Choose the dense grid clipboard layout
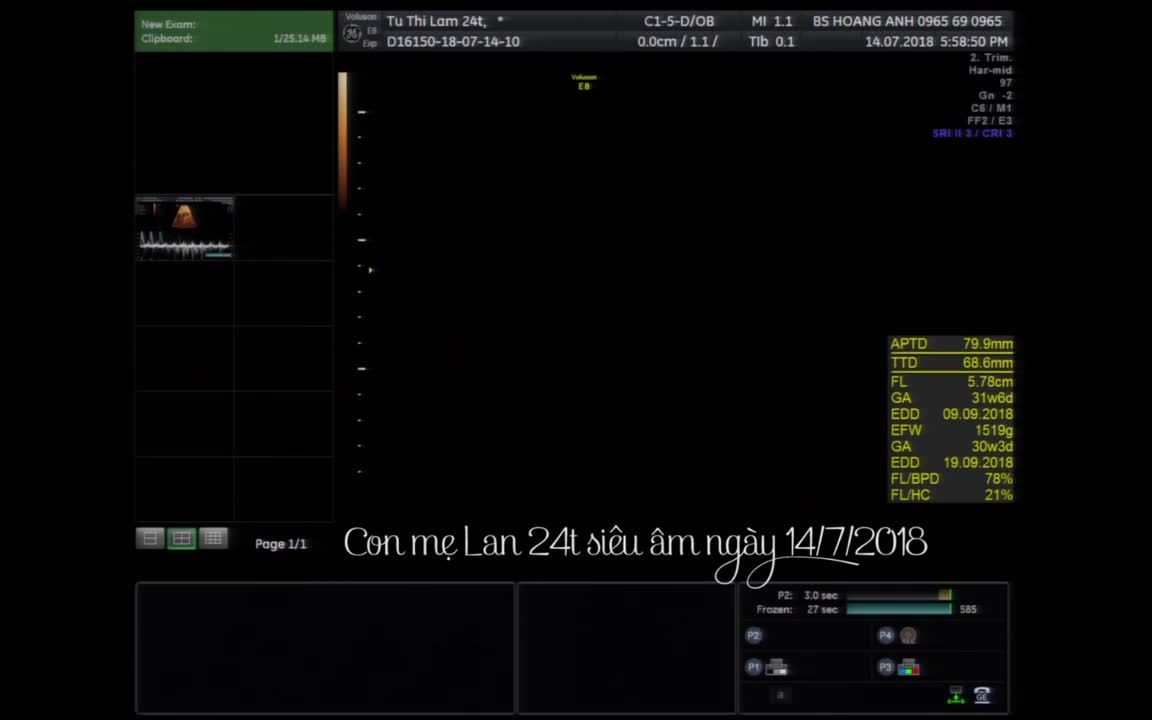 (213, 539)
